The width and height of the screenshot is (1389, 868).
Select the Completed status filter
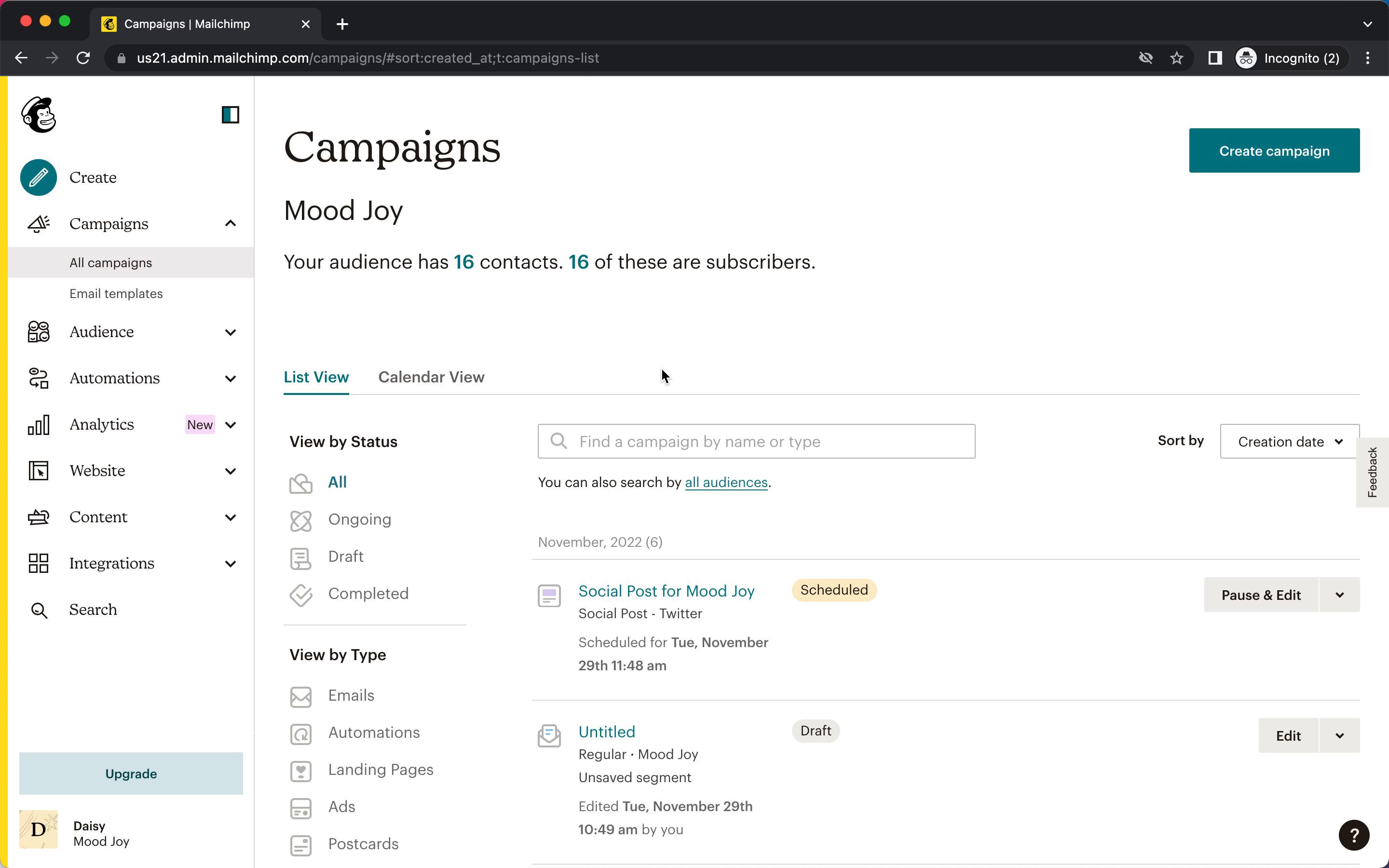(x=368, y=594)
